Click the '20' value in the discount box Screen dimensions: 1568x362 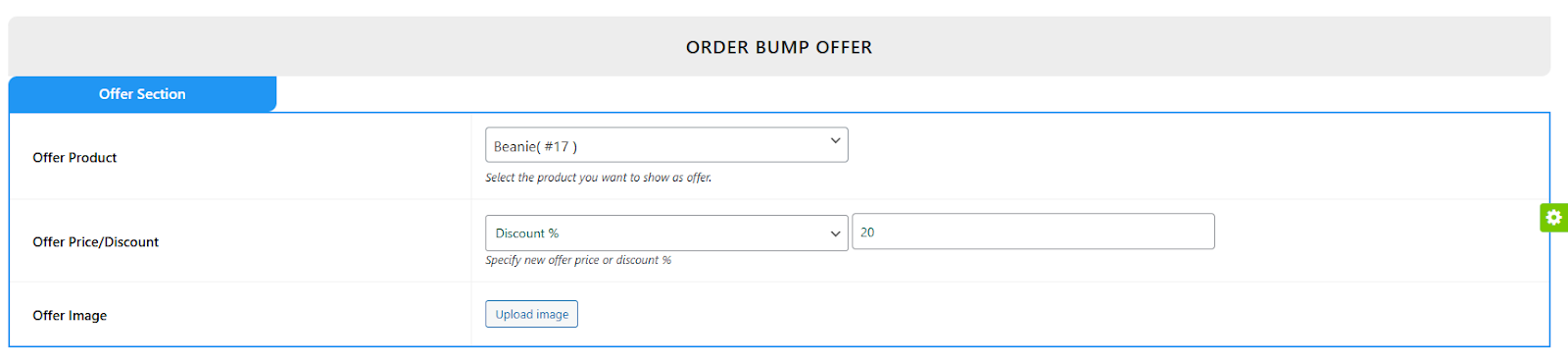coord(867,233)
